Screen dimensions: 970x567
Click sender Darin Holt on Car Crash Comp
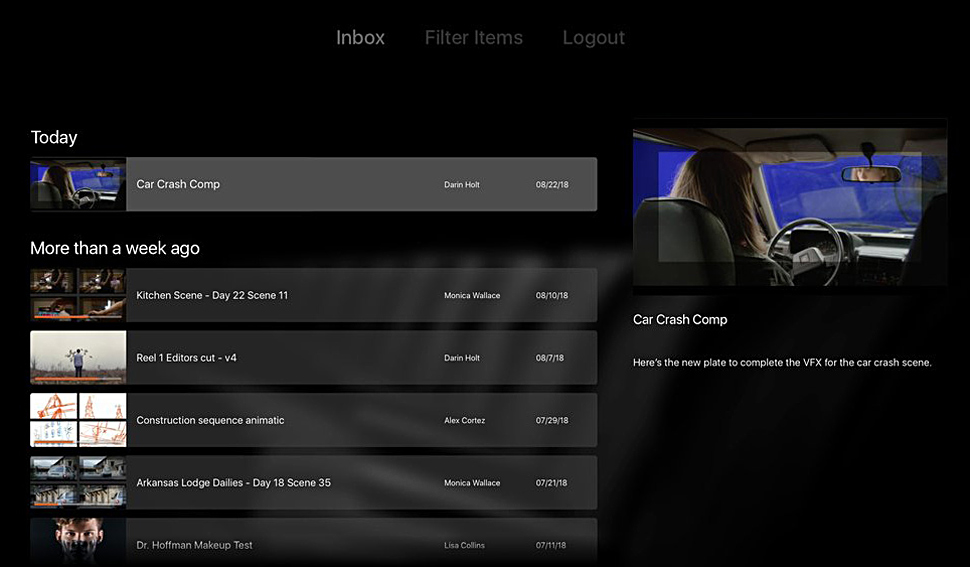[x=461, y=185]
